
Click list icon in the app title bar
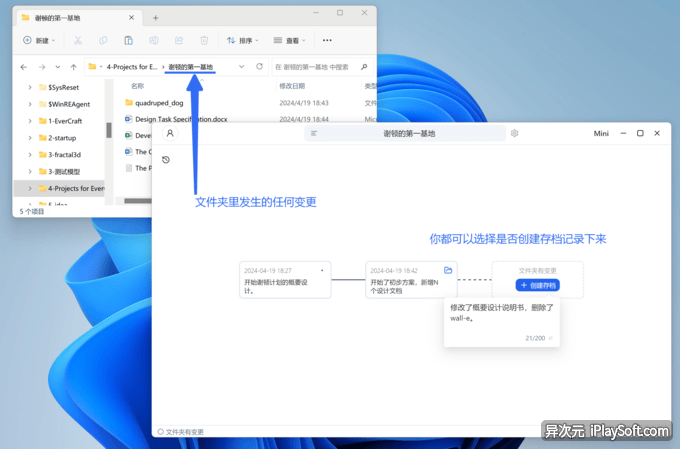point(314,133)
